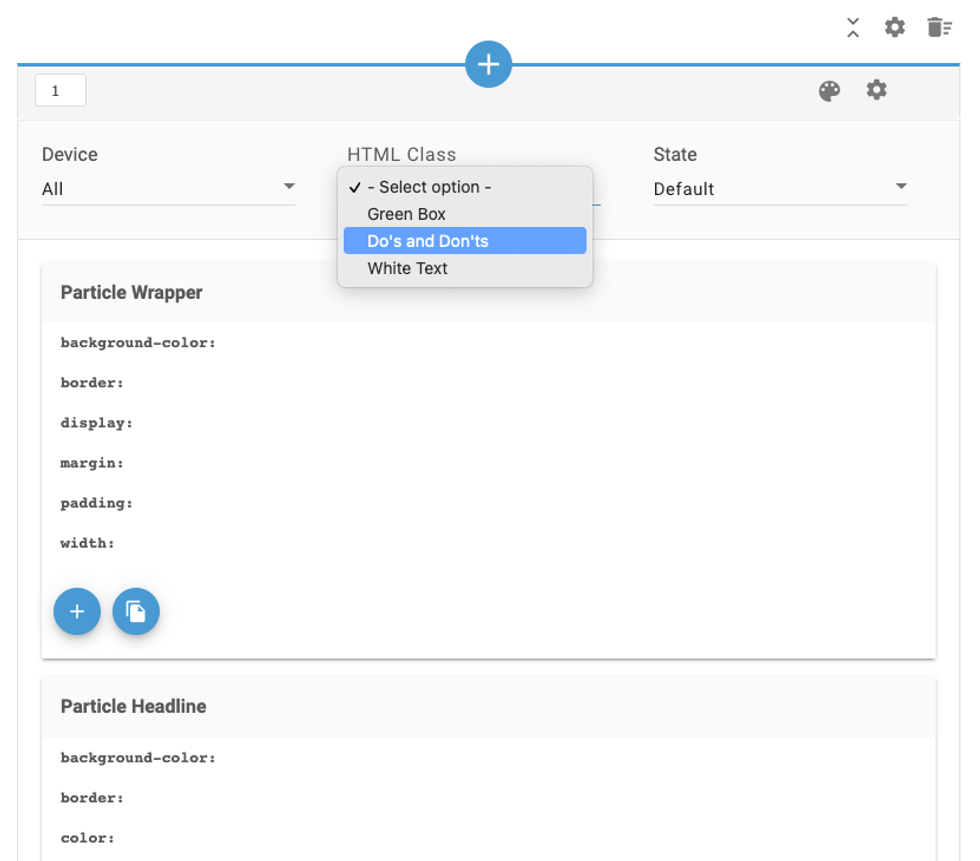Open the top-right settings gear

(x=895, y=28)
